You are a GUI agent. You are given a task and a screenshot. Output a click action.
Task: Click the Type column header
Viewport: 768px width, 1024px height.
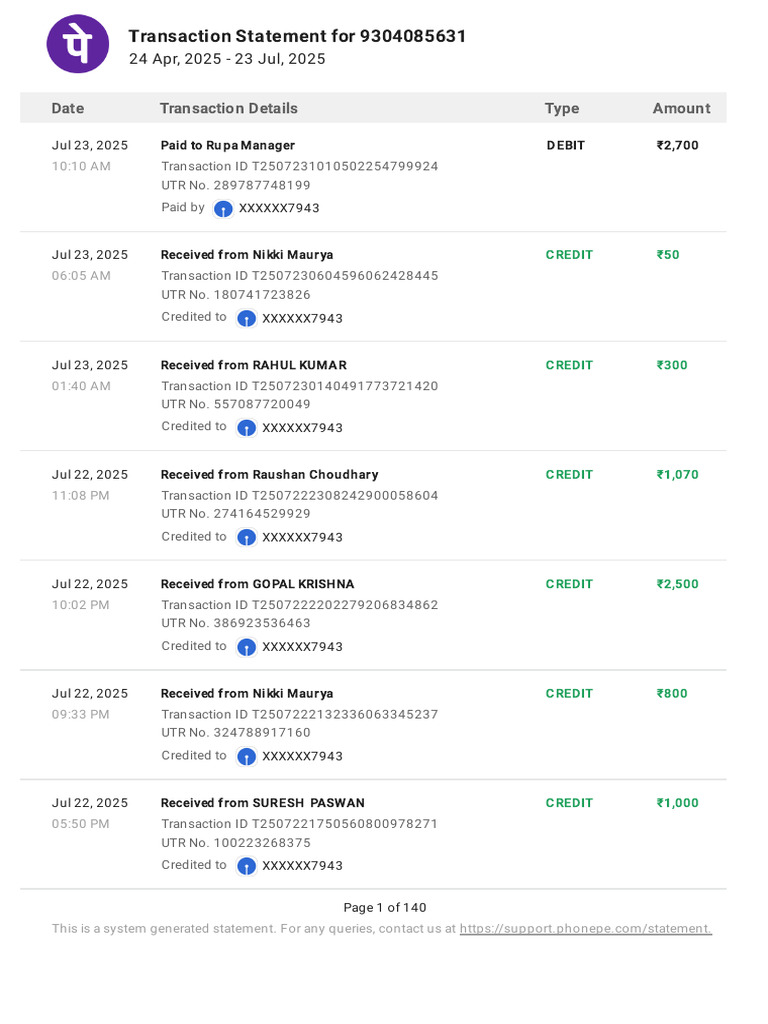[561, 108]
